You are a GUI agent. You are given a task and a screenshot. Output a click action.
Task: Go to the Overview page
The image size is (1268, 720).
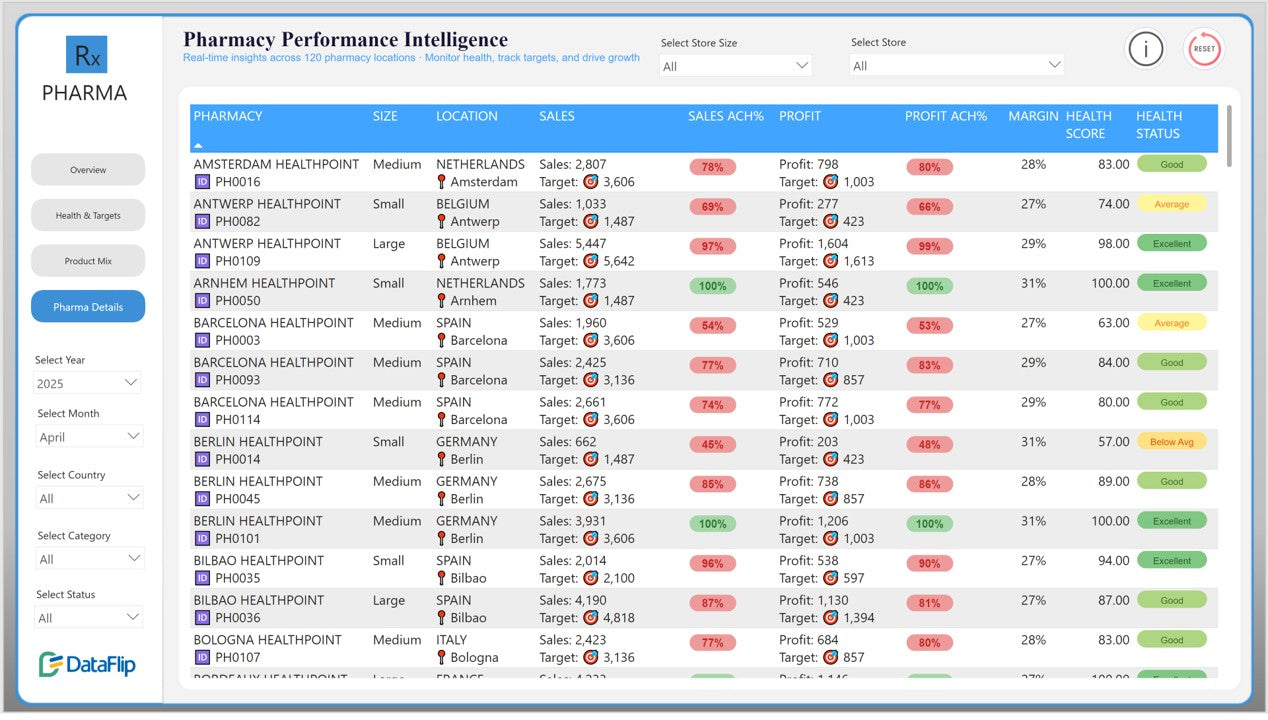click(88, 170)
